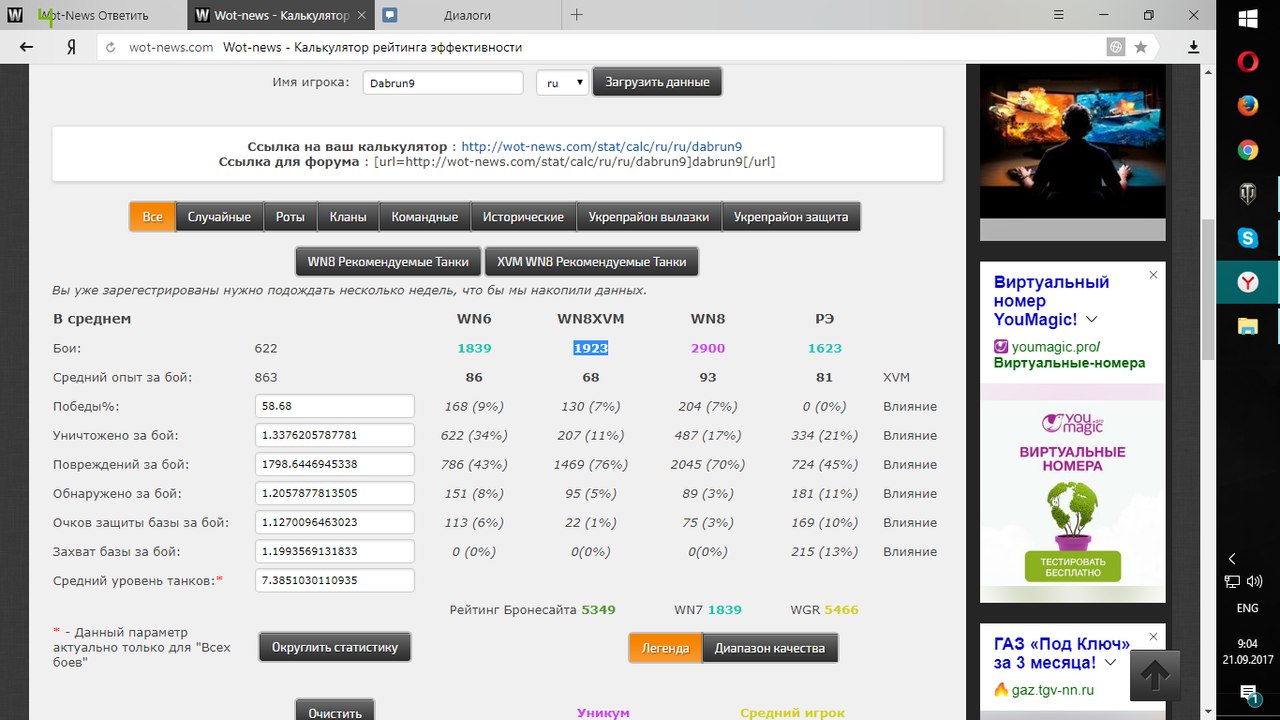Open a new tab with the plus icon
This screenshot has height=720, width=1280.
(x=576, y=15)
